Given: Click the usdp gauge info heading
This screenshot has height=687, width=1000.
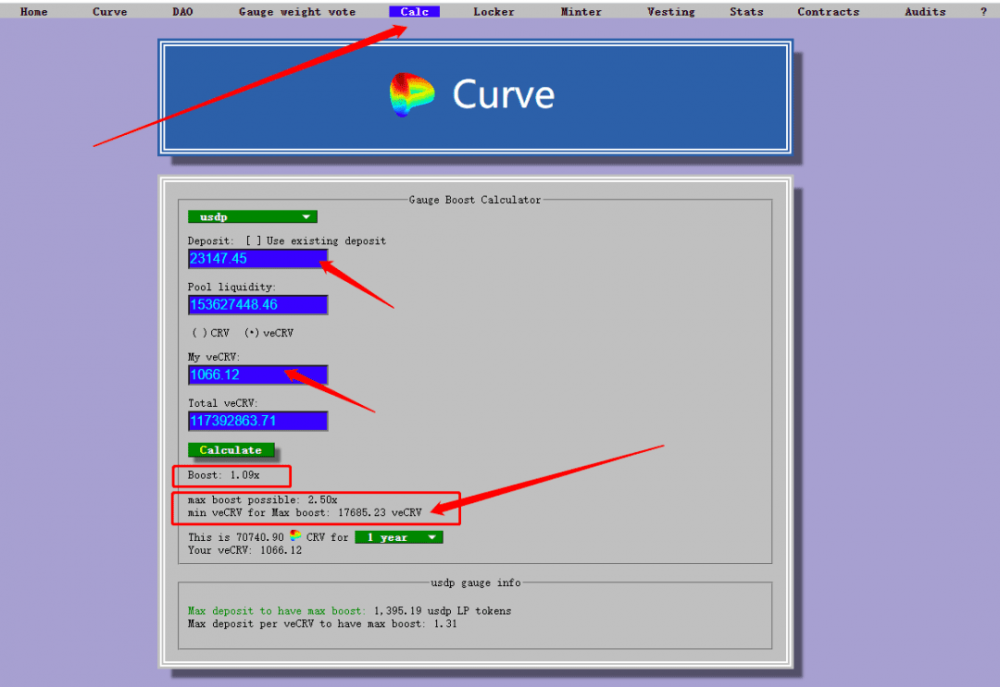Looking at the screenshot, I should 476,582.
